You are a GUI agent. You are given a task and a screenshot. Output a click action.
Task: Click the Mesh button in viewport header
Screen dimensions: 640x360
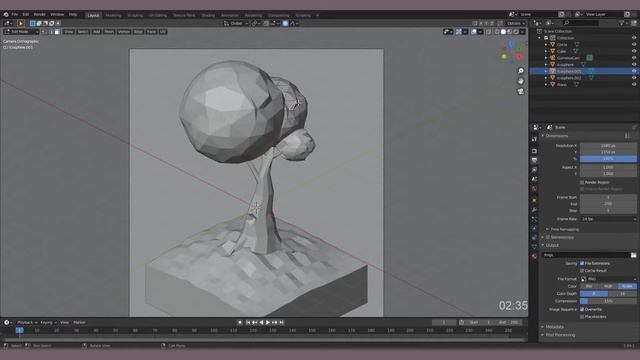(x=109, y=31)
